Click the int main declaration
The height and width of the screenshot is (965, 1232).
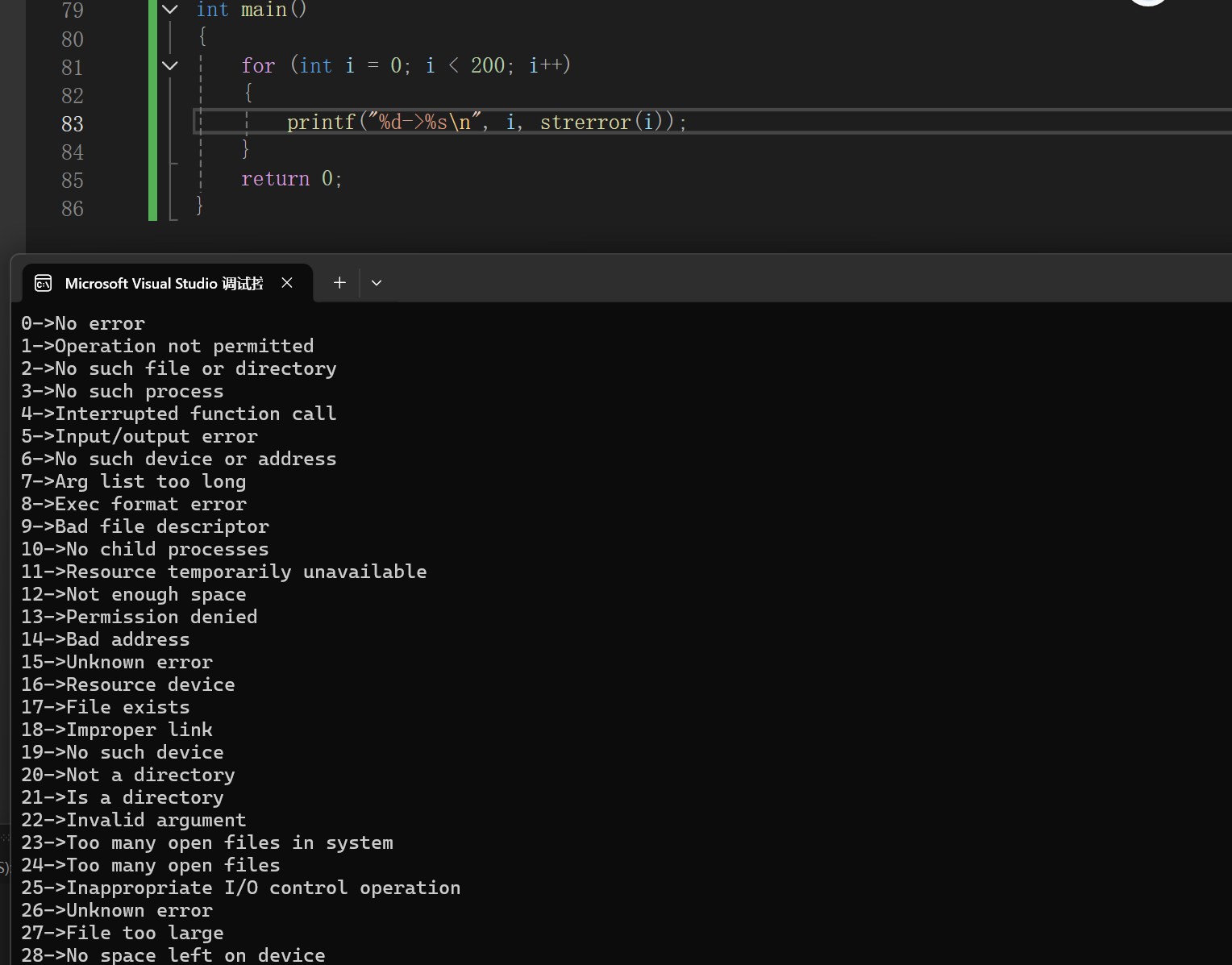(x=252, y=10)
